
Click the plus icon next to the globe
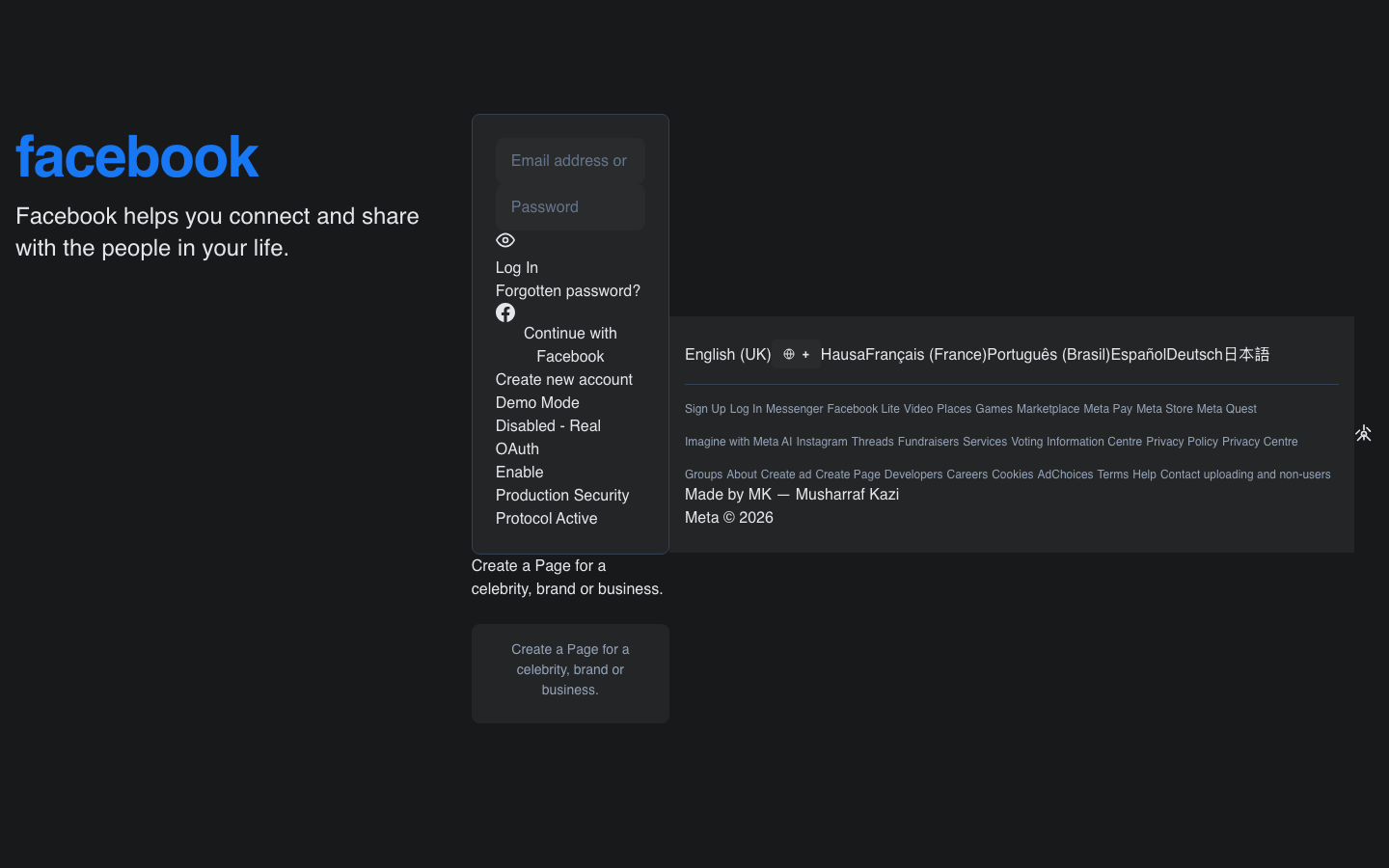coord(805,355)
